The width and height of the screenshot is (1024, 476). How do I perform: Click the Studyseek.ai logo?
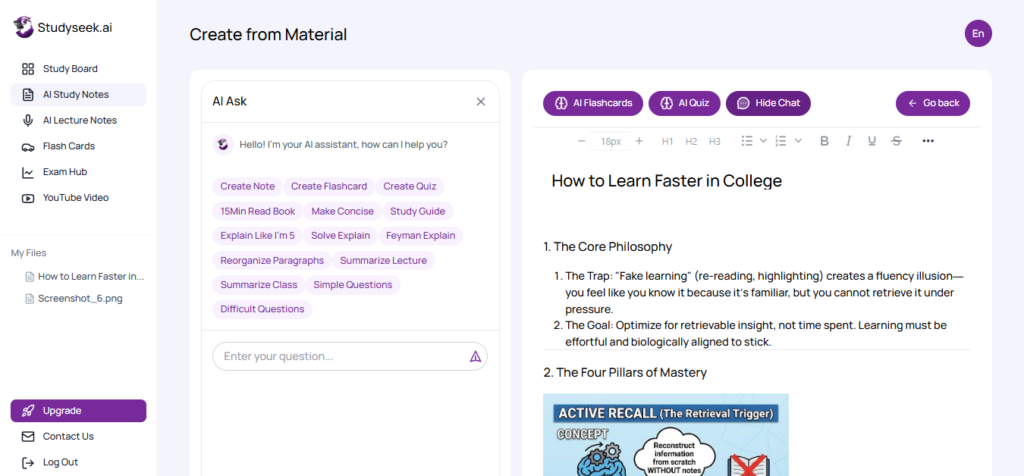coord(63,27)
